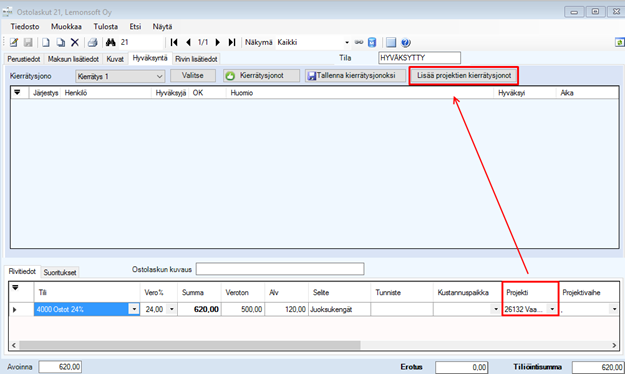Click the blue window layout icon
This screenshot has height=374, width=625.
391,42
